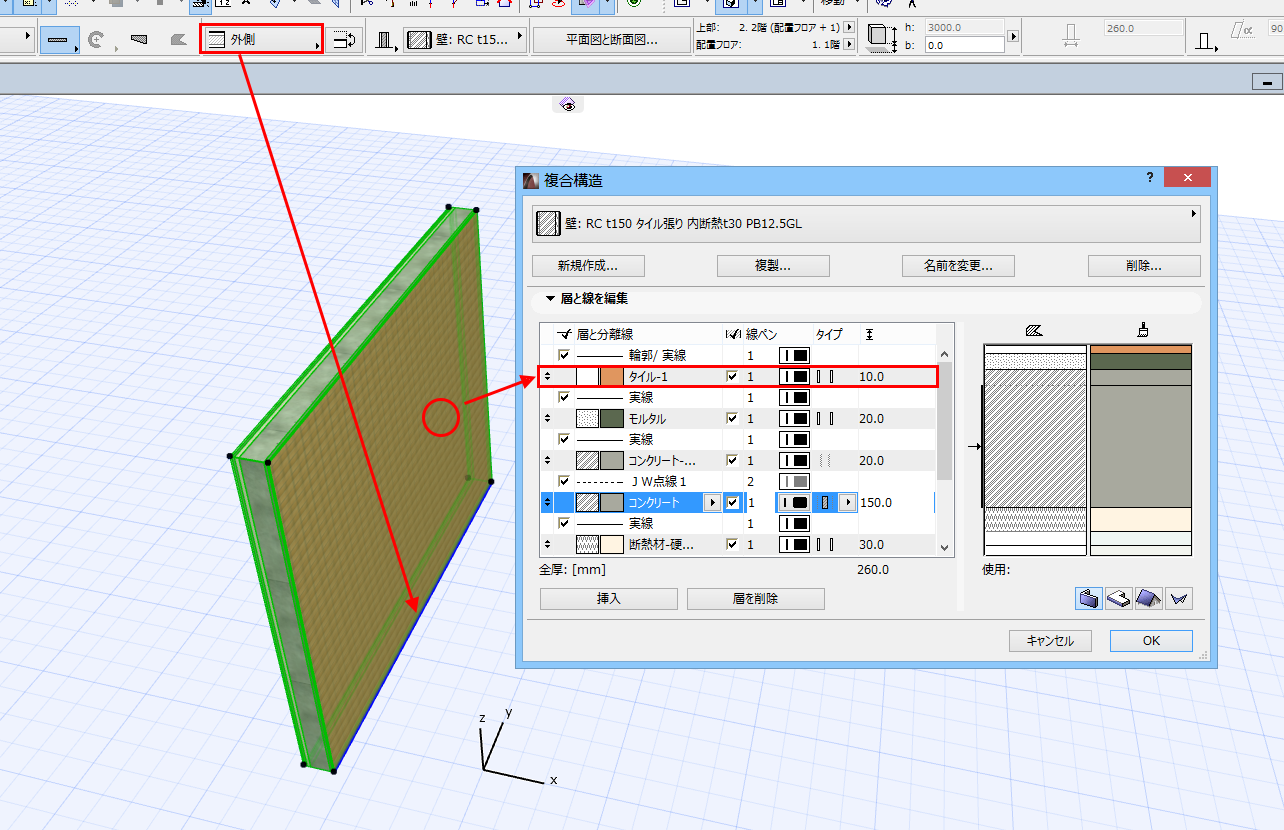Open the composite name selector 壁: RC t150 タイル張り
Viewport: 1284px width, 830px height.
(x=865, y=224)
